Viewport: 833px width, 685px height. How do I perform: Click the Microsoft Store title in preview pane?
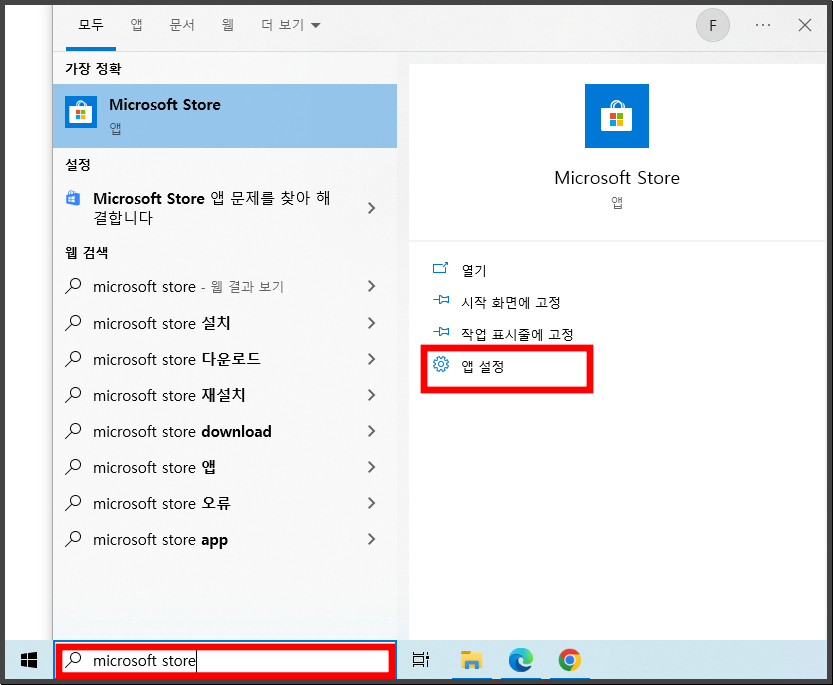617,177
